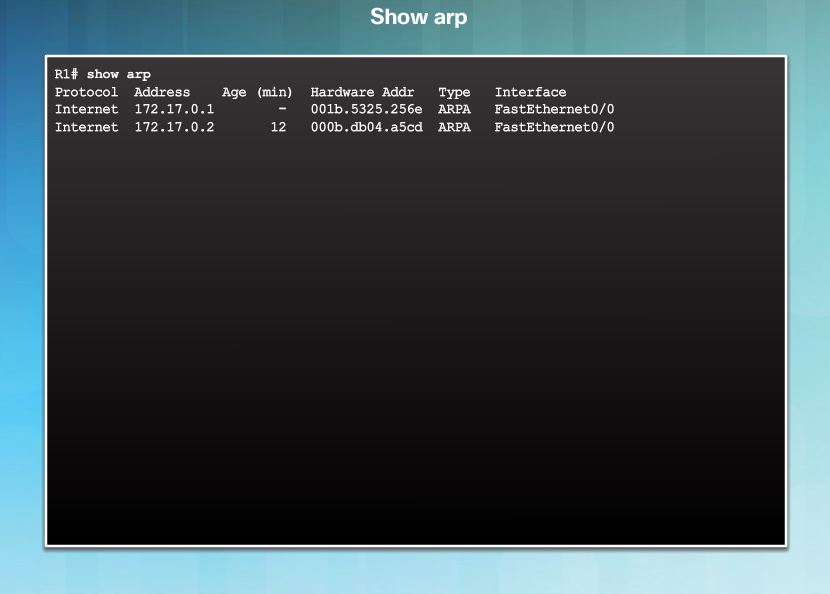This screenshot has width=830, height=594.
Task: Click the dash in the Age column
Action: 282,109
